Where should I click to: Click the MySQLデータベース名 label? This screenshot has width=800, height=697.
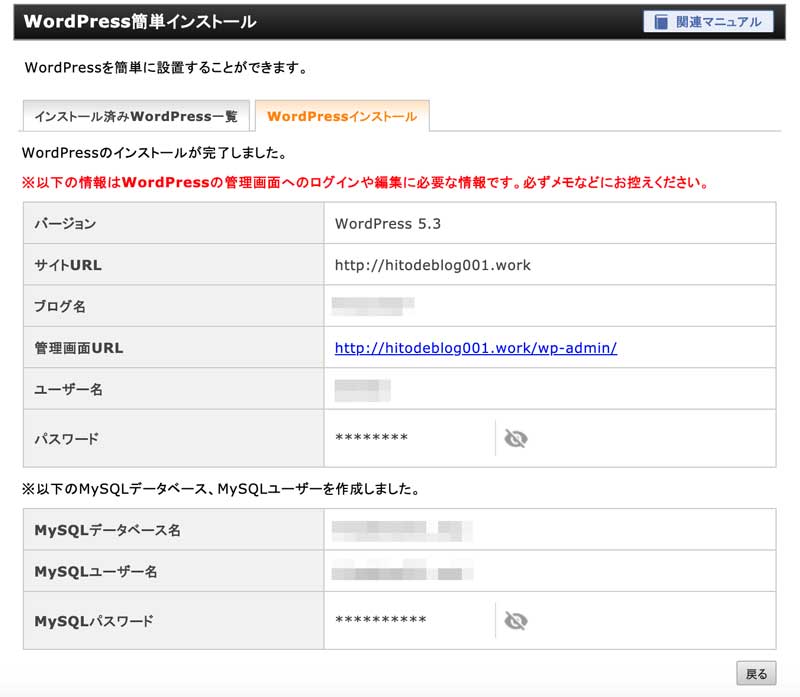[107, 531]
